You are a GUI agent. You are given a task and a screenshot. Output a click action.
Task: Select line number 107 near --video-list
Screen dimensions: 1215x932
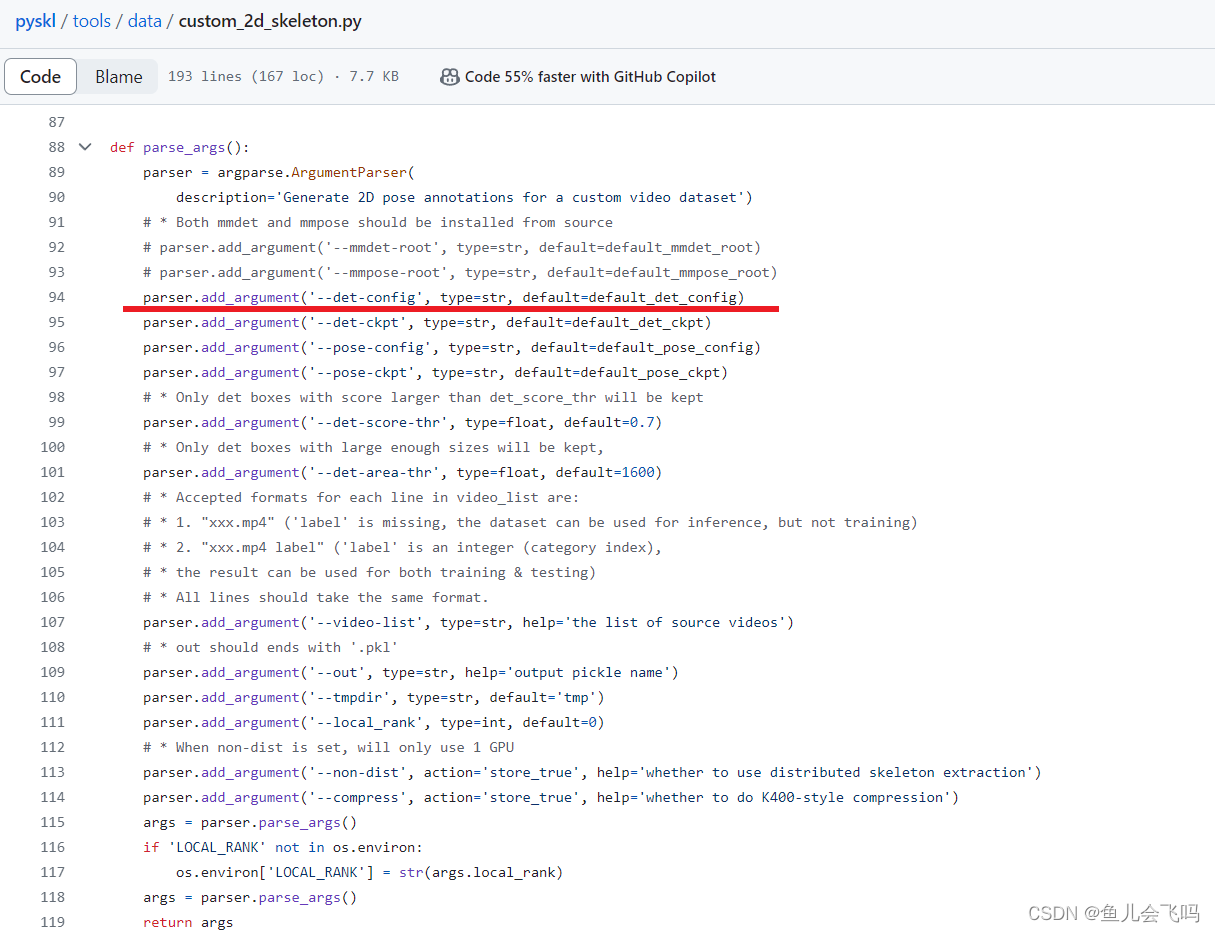click(56, 621)
